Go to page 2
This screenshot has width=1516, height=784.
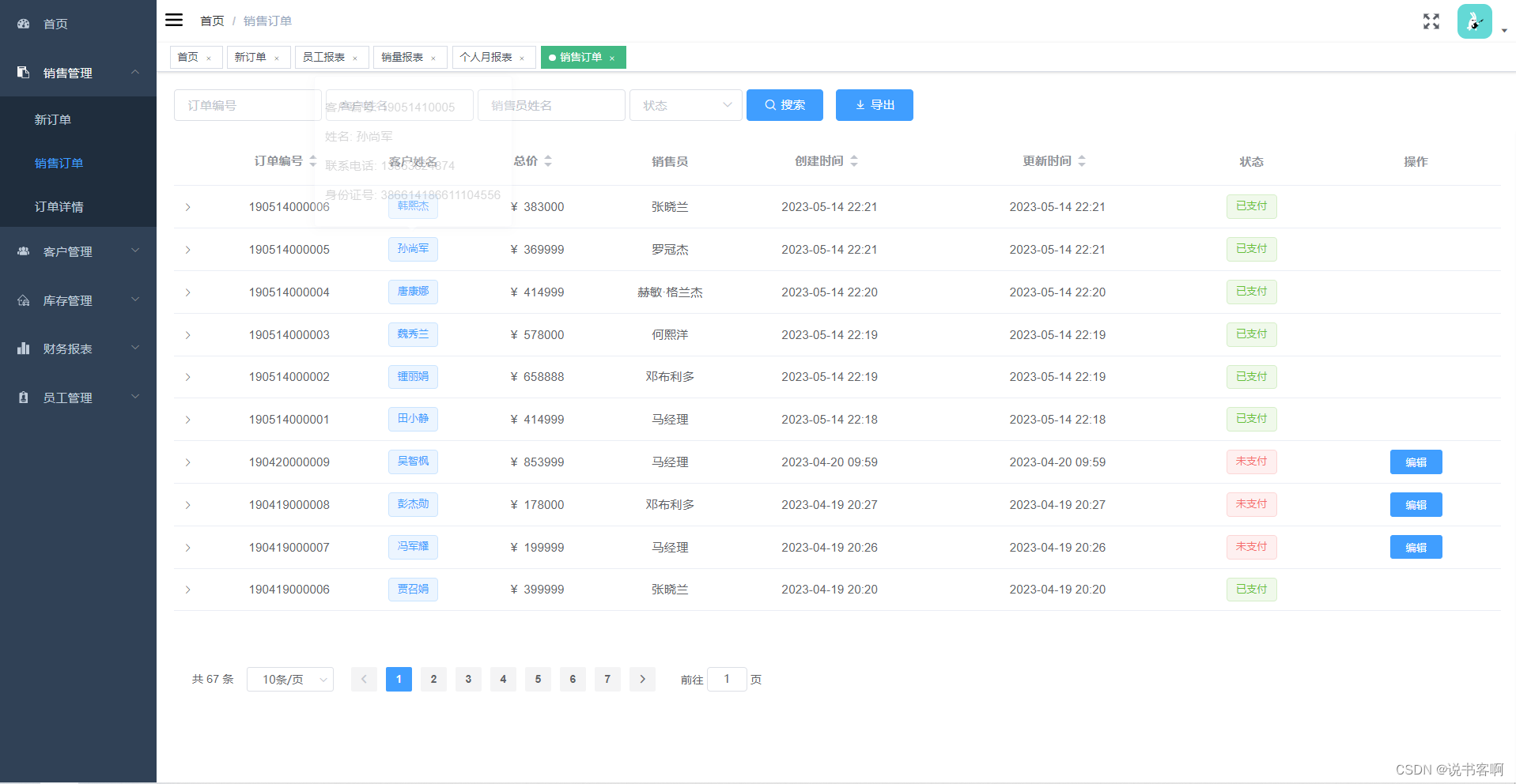point(433,679)
